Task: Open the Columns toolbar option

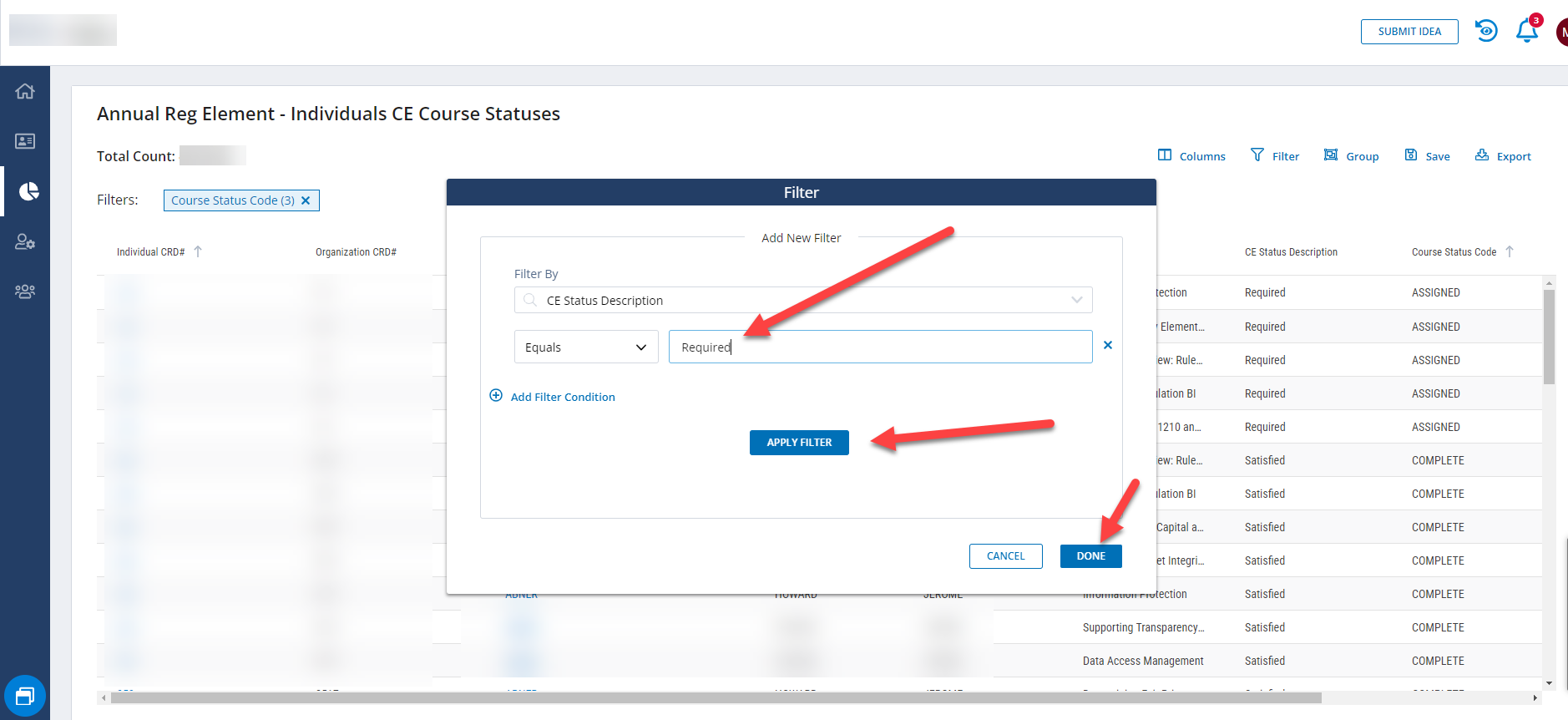Action: pos(1191,156)
